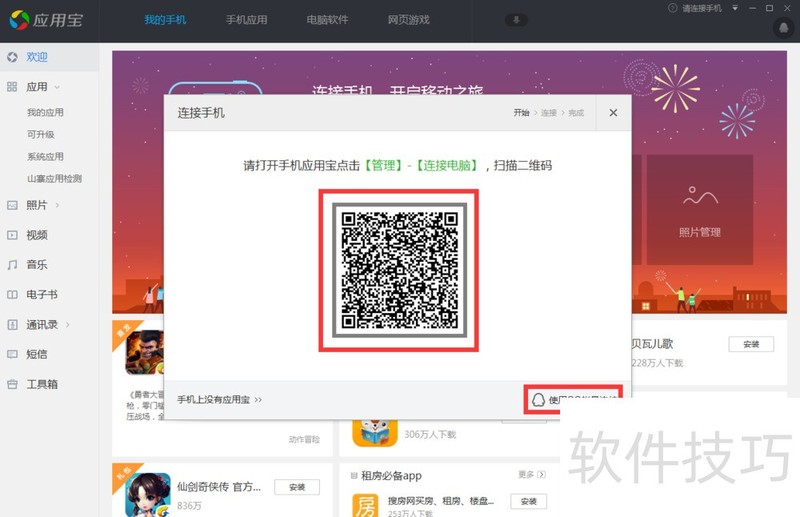Click the 更多 link in 租房必备app
The image size is (800, 517).
532,475
